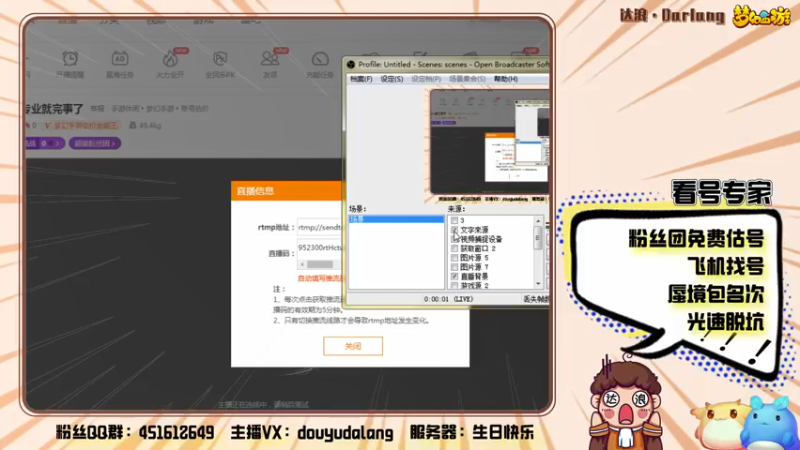Screen dimensions: 800x450
Task: Open the 充能任务 gauge icon
Action: [320, 59]
